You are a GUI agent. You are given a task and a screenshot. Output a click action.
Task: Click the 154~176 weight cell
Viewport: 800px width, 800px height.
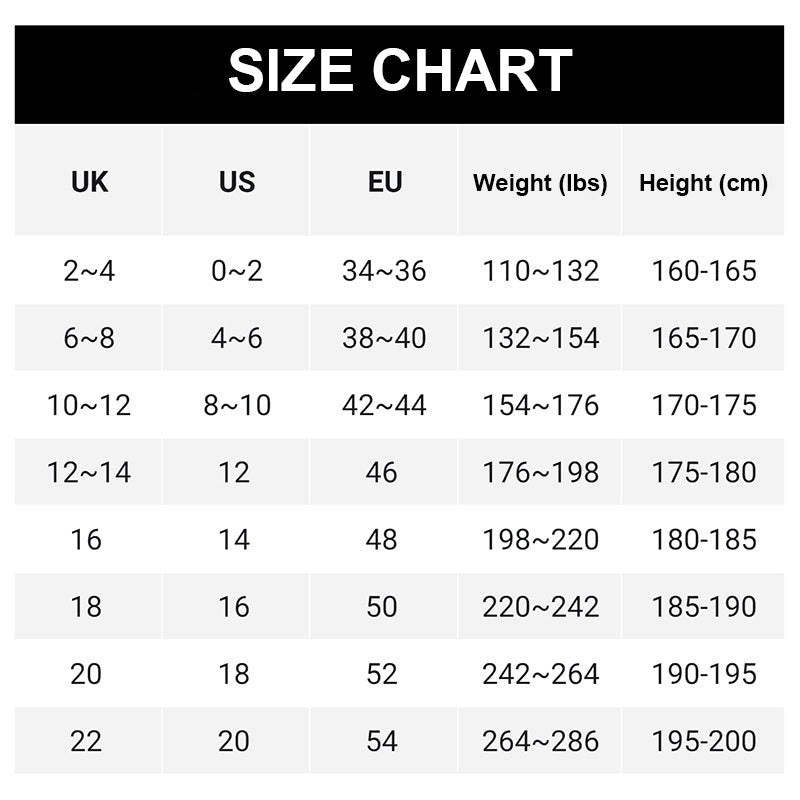click(540, 405)
